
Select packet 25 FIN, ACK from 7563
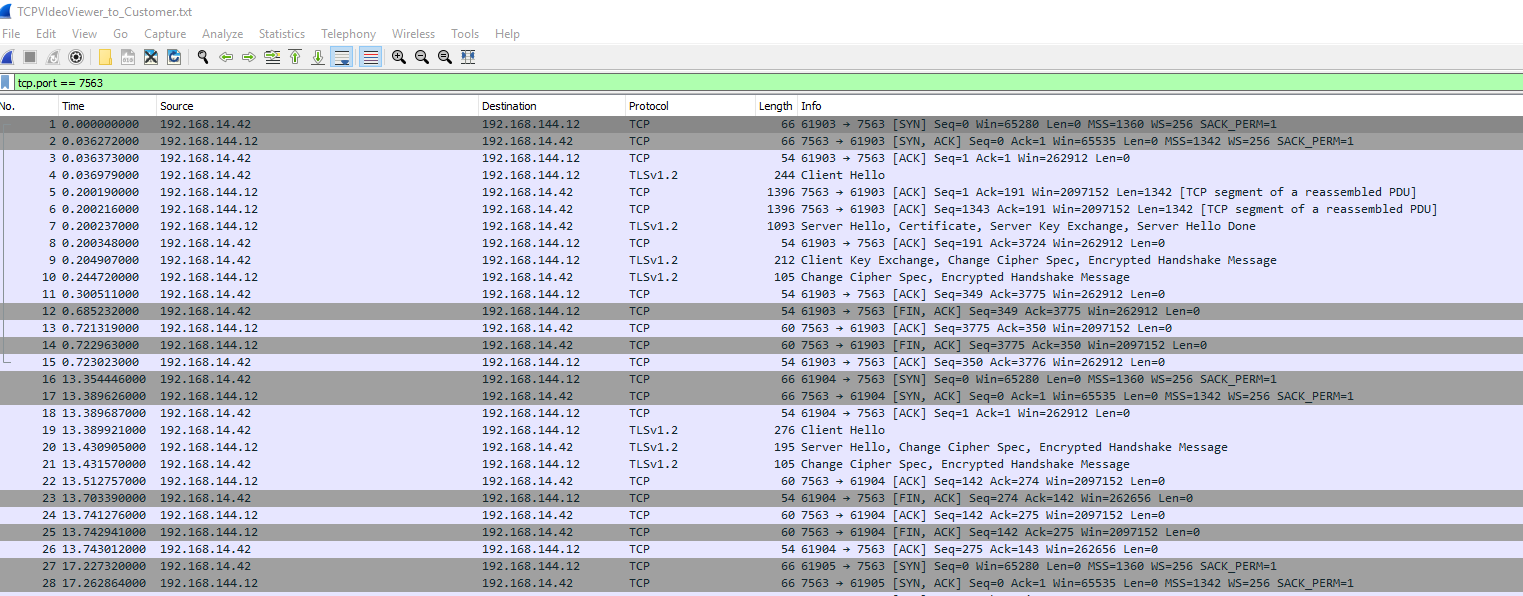point(761,532)
